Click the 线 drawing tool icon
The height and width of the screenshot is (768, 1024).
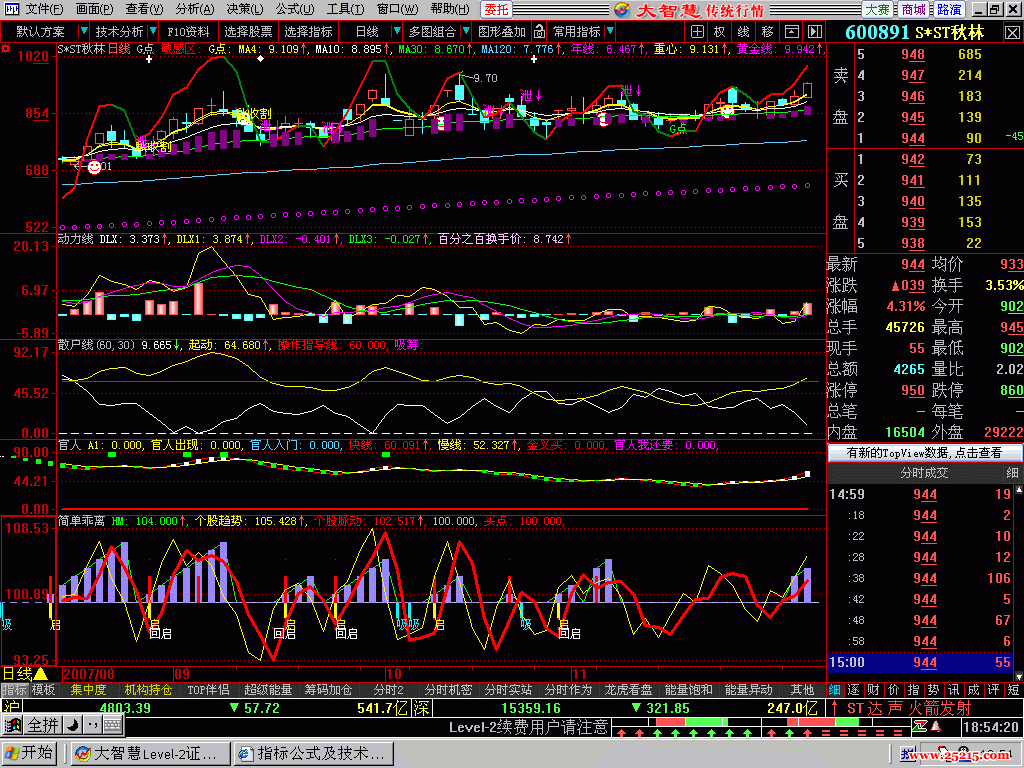tap(743, 31)
